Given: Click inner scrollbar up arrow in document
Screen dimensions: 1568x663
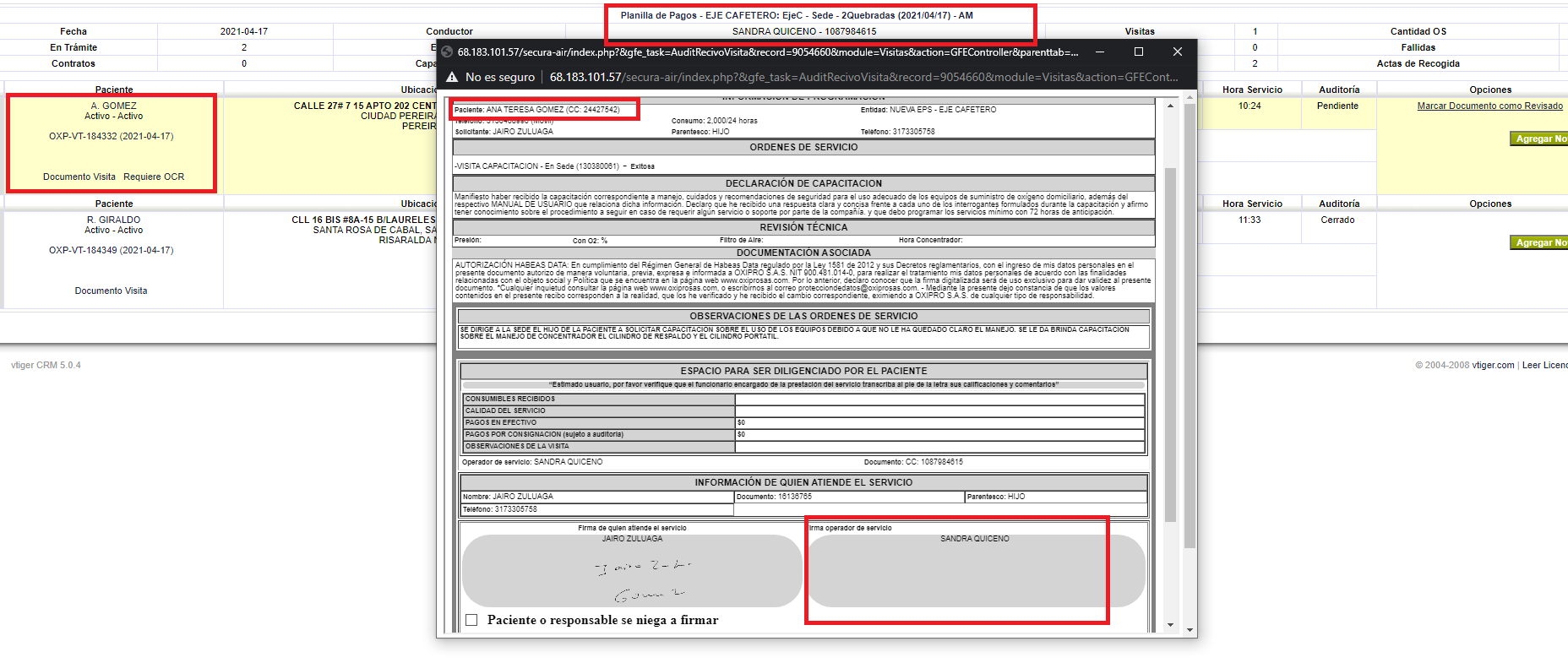Looking at the screenshot, I should coord(1170,106).
